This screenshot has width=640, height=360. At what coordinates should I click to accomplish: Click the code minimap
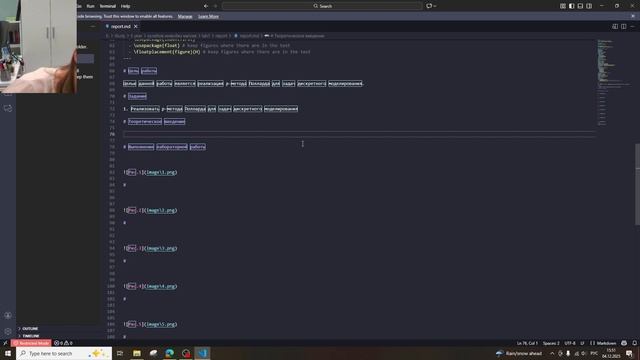pyautogui.click(x=615, y=82)
